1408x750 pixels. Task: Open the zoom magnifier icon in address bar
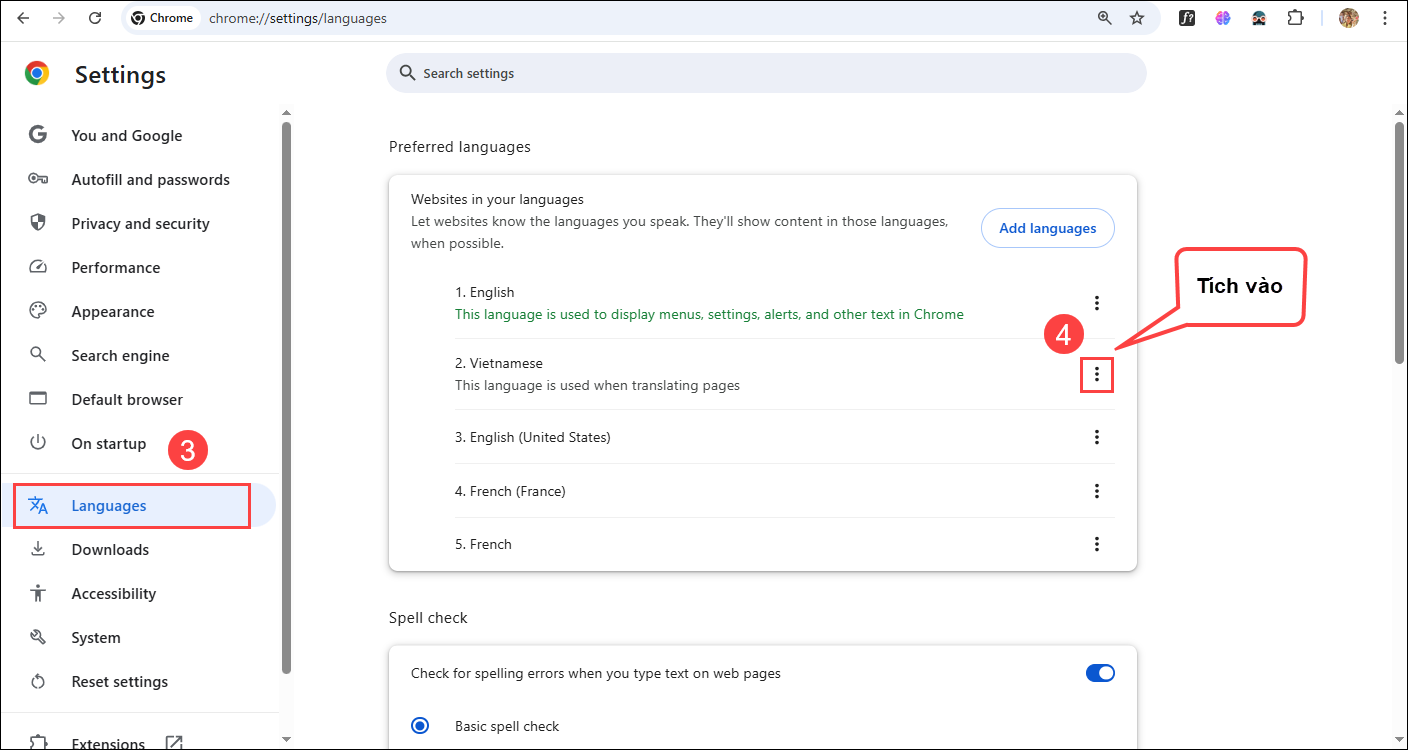coord(1105,18)
